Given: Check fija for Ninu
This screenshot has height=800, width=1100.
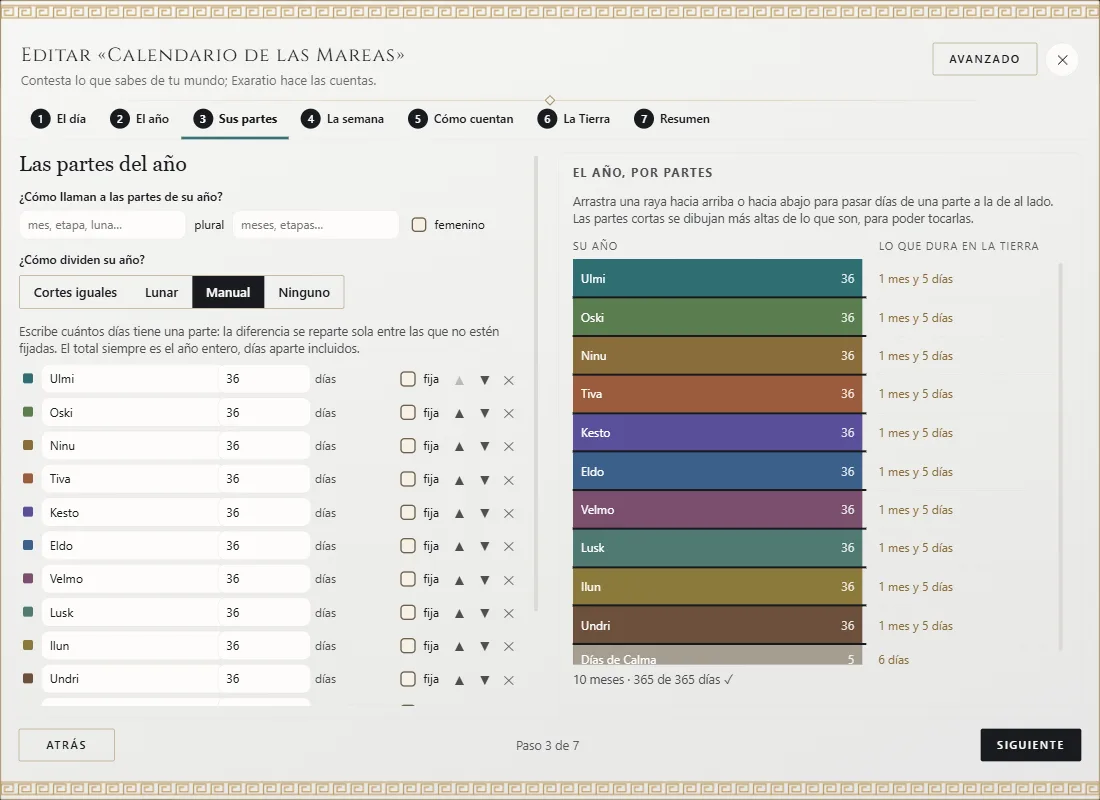Looking at the screenshot, I should tap(408, 446).
